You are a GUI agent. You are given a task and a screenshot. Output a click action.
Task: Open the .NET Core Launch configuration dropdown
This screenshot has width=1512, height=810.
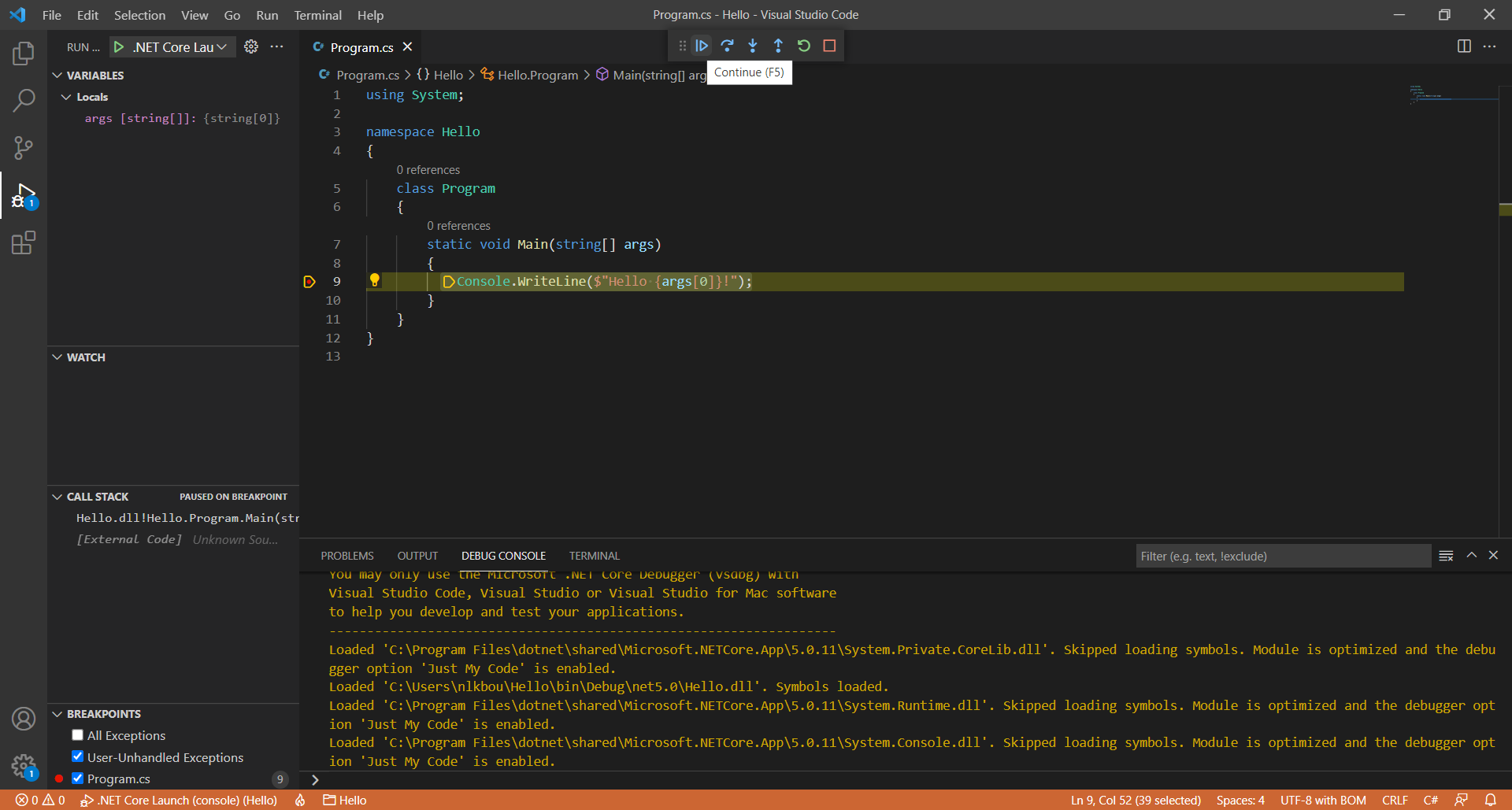pyautogui.click(x=180, y=47)
